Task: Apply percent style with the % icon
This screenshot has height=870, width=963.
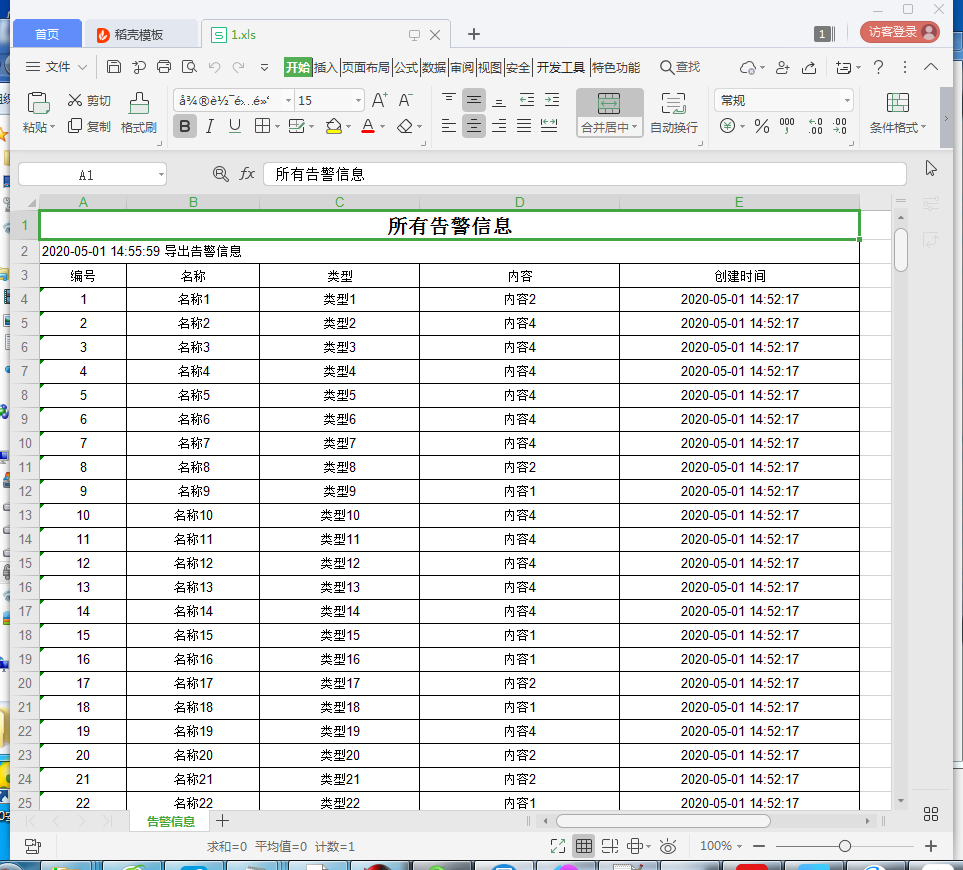Action: tap(762, 126)
